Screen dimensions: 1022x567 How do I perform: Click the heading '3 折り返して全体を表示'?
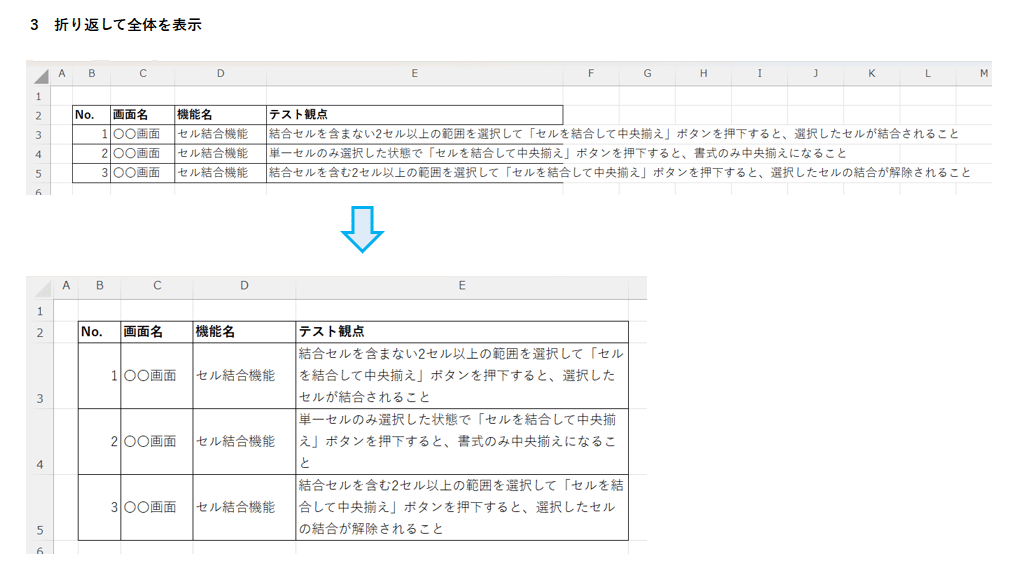(116, 25)
